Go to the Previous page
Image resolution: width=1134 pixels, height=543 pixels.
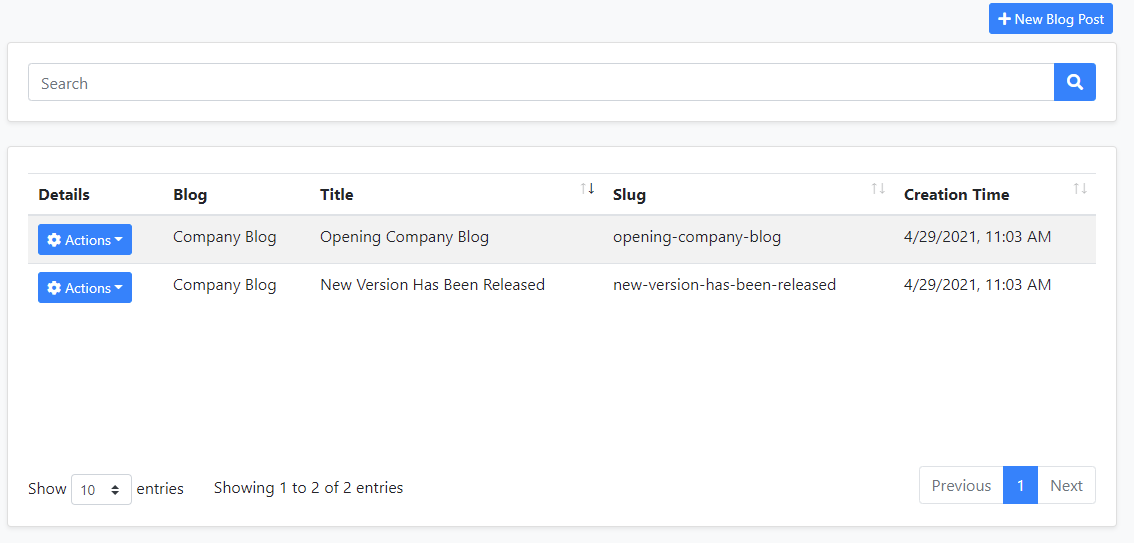coord(961,486)
